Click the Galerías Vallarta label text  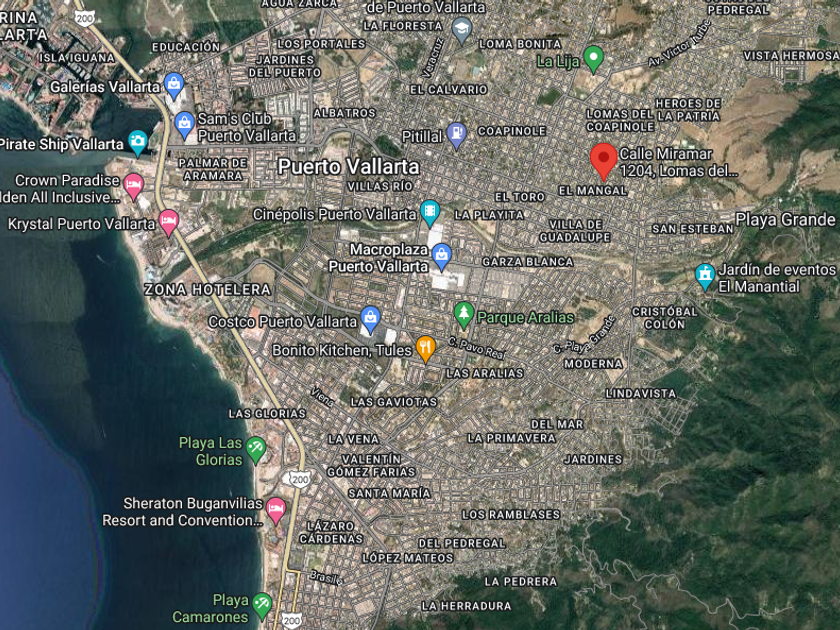coord(105,87)
